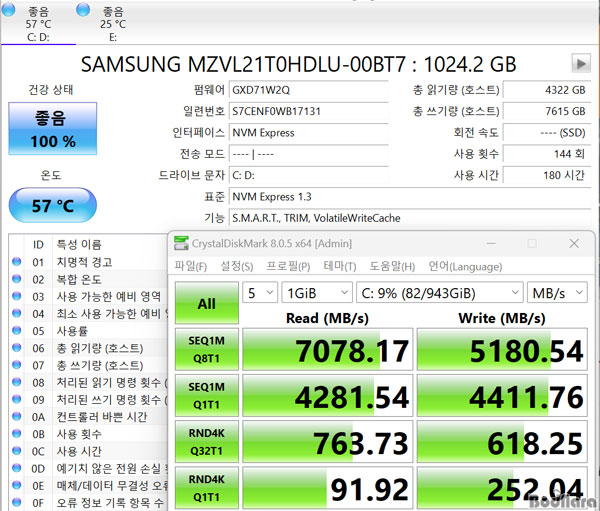The width and height of the screenshot is (600, 511).
Task: Open the 테마(T) menu
Action: 340,266
